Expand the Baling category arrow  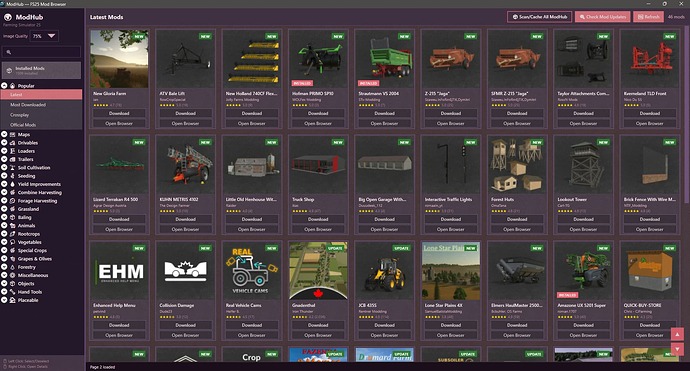click(x=4, y=217)
